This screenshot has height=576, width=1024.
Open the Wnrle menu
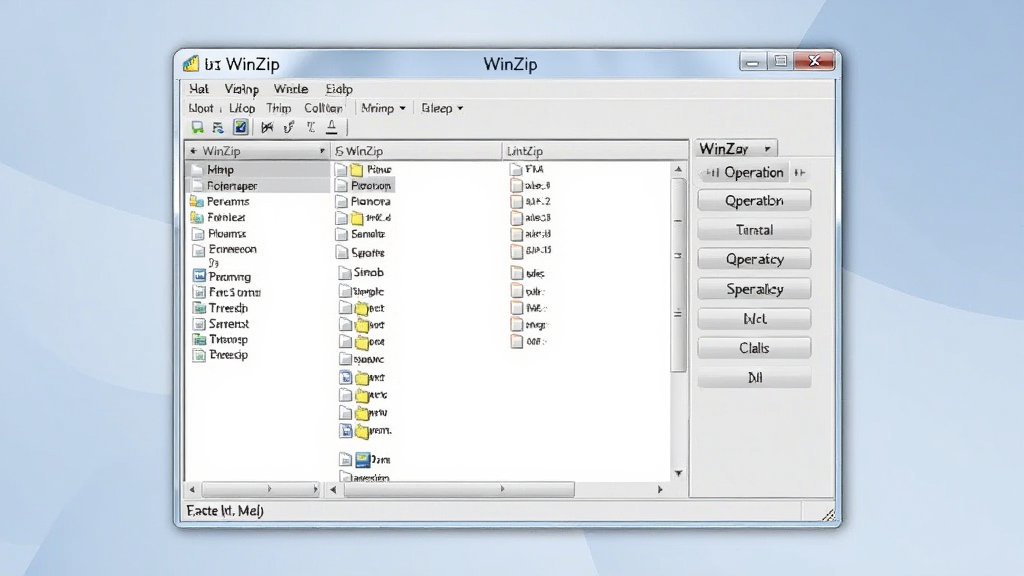click(291, 89)
